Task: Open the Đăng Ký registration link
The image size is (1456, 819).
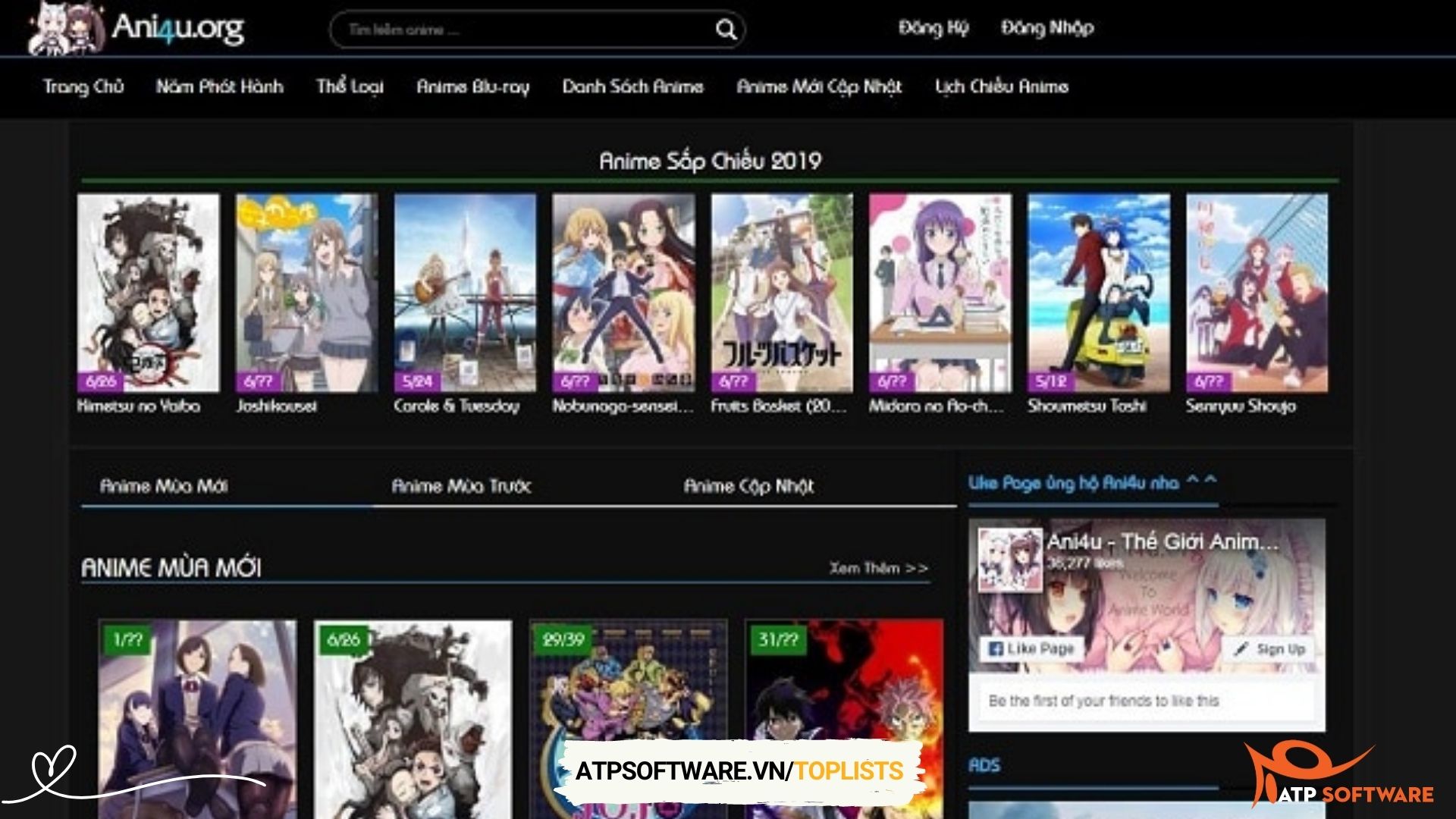Action: pos(934,28)
